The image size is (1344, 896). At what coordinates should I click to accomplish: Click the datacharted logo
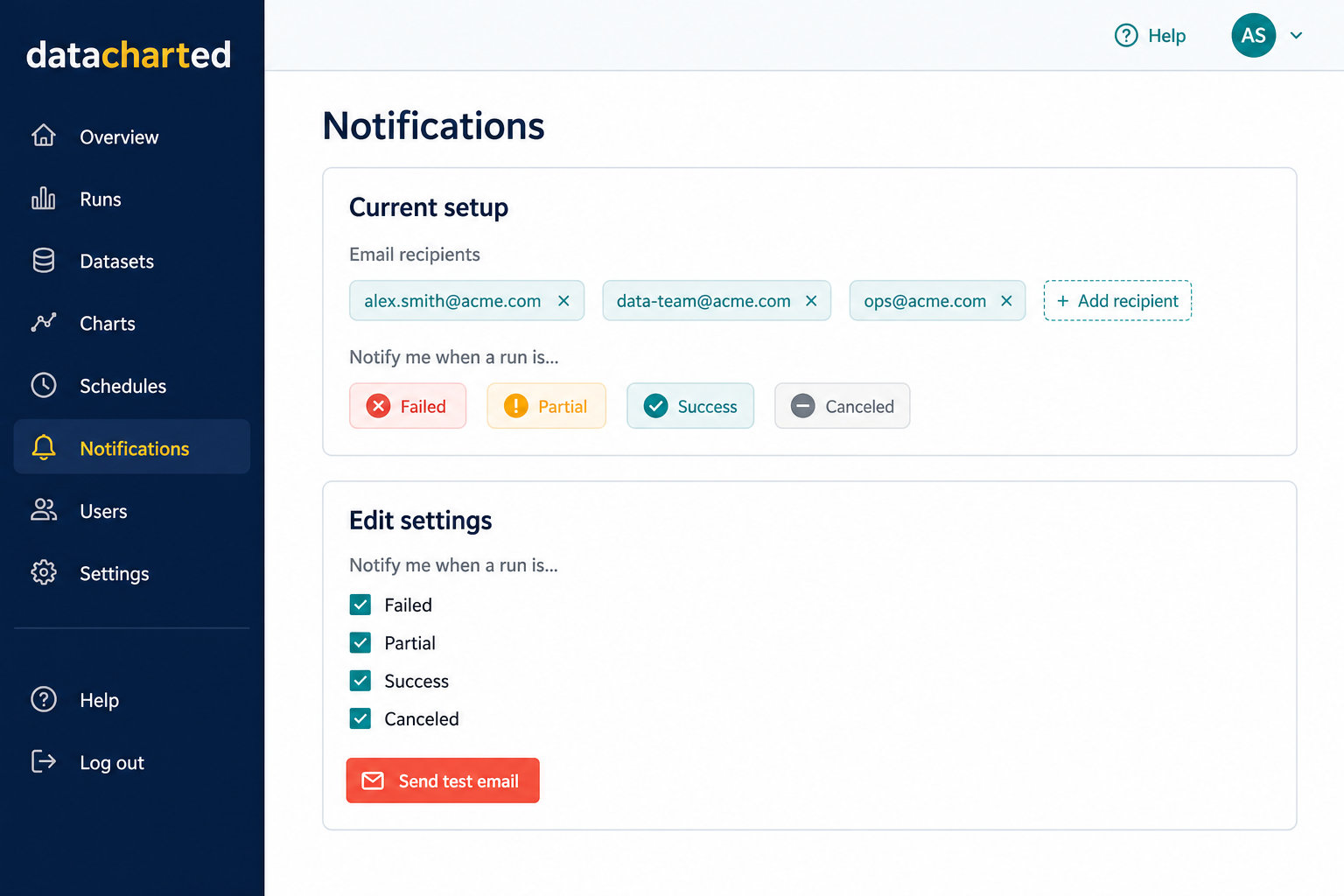click(129, 54)
